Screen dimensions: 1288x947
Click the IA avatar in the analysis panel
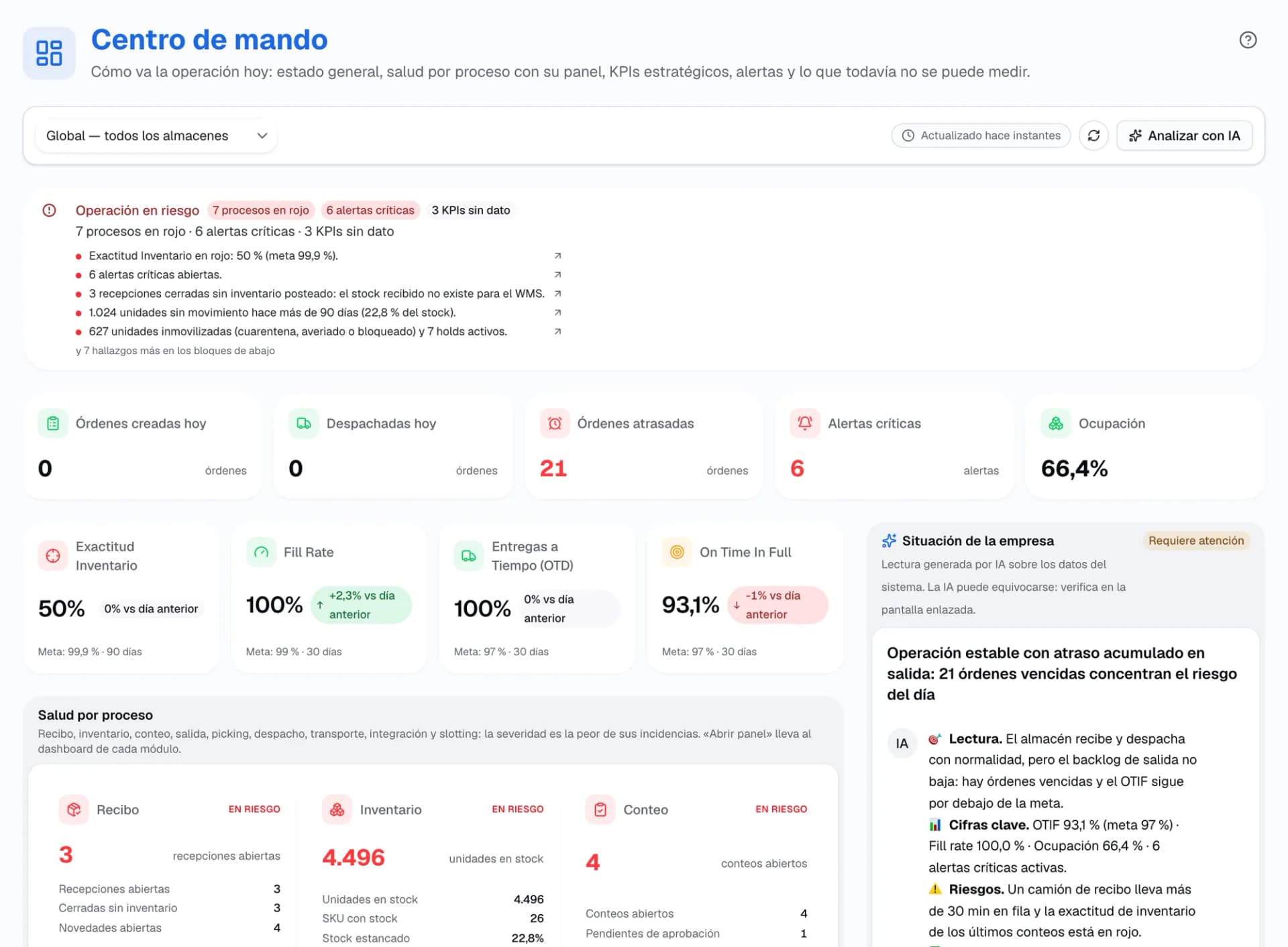coord(902,743)
